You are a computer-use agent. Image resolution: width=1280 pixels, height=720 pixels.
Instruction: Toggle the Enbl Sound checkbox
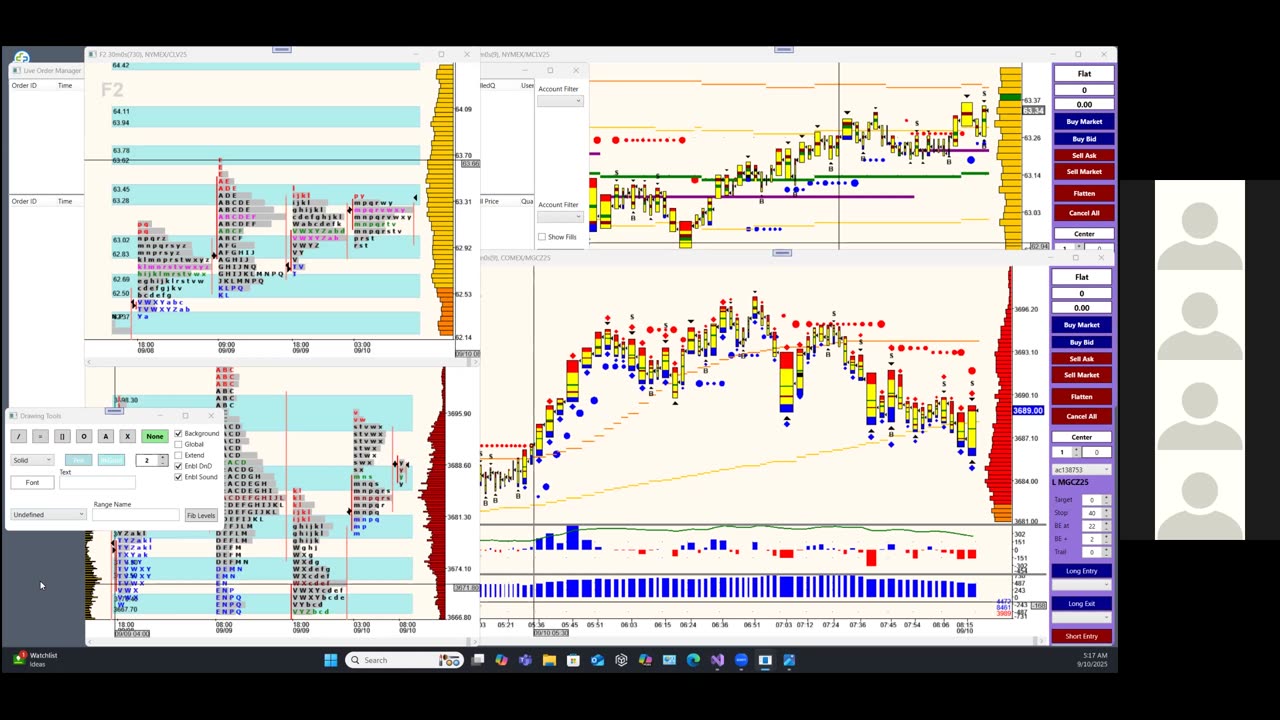[x=178, y=477]
